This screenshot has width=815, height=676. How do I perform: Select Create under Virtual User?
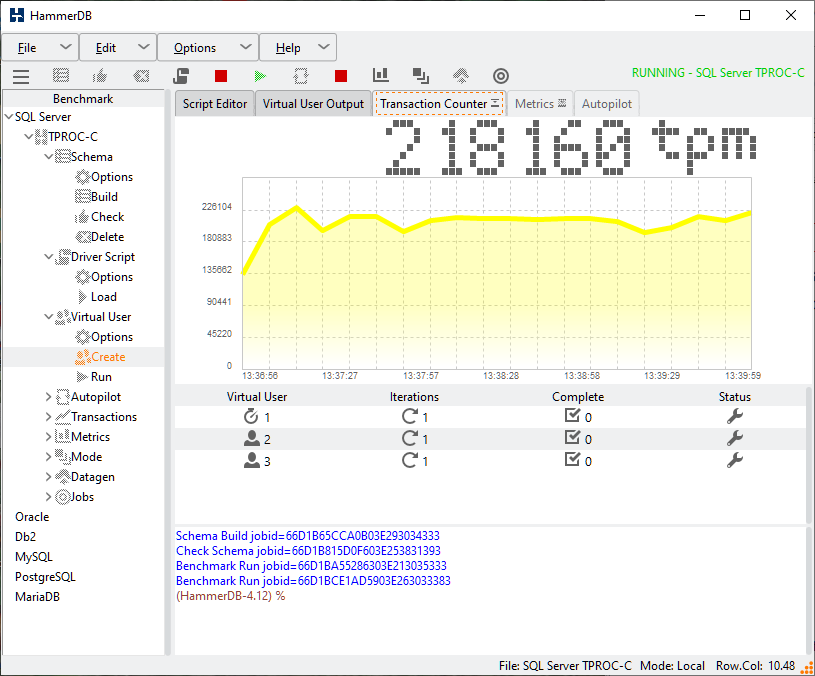(x=108, y=357)
